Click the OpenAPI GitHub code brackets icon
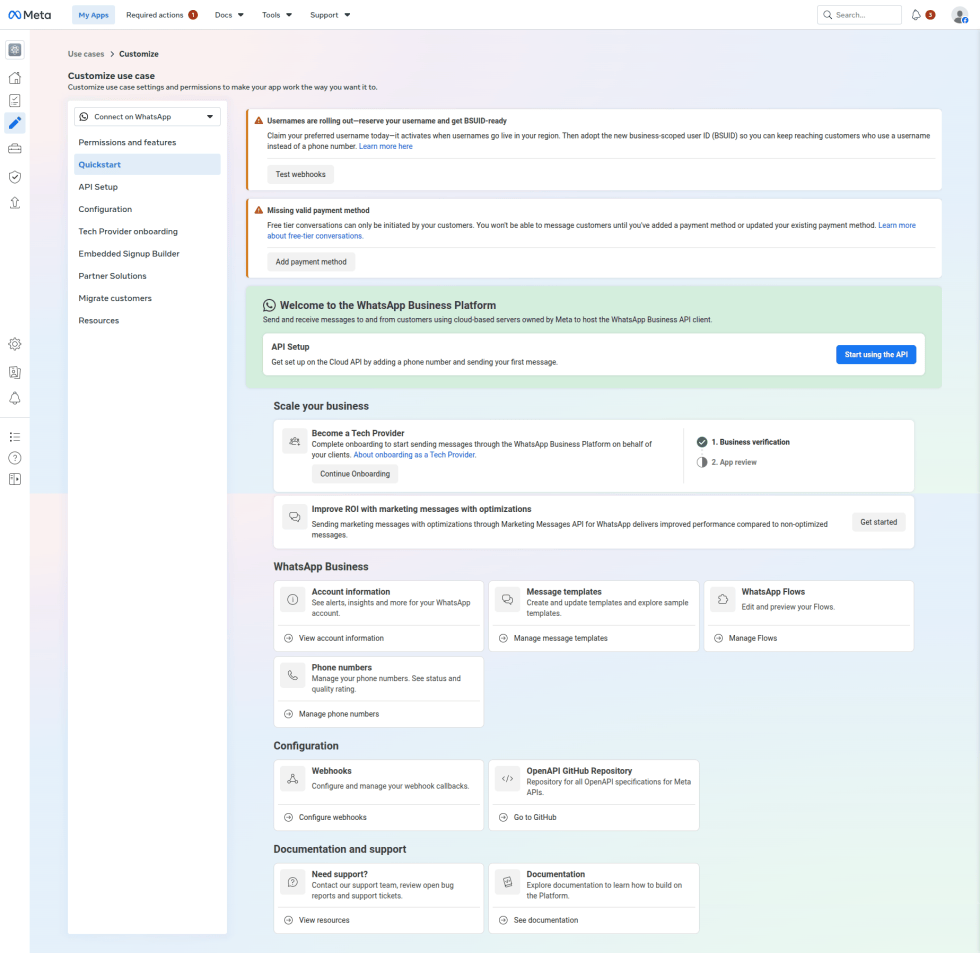Viewport: 980px width, 953px height. (x=508, y=779)
